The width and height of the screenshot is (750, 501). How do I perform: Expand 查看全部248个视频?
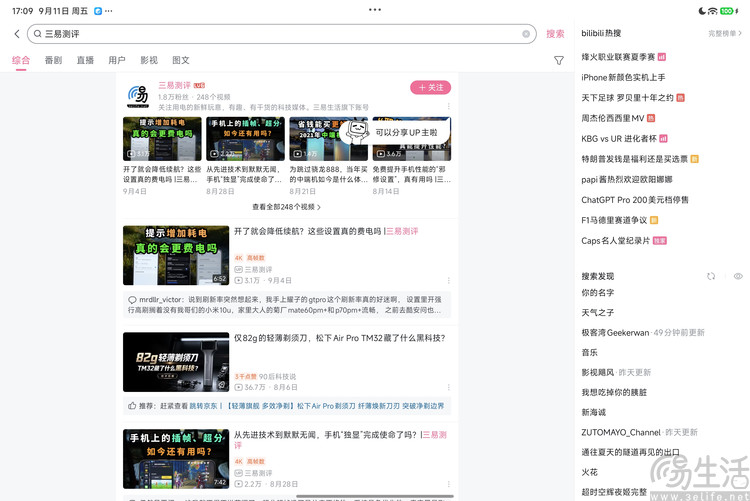coord(287,207)
